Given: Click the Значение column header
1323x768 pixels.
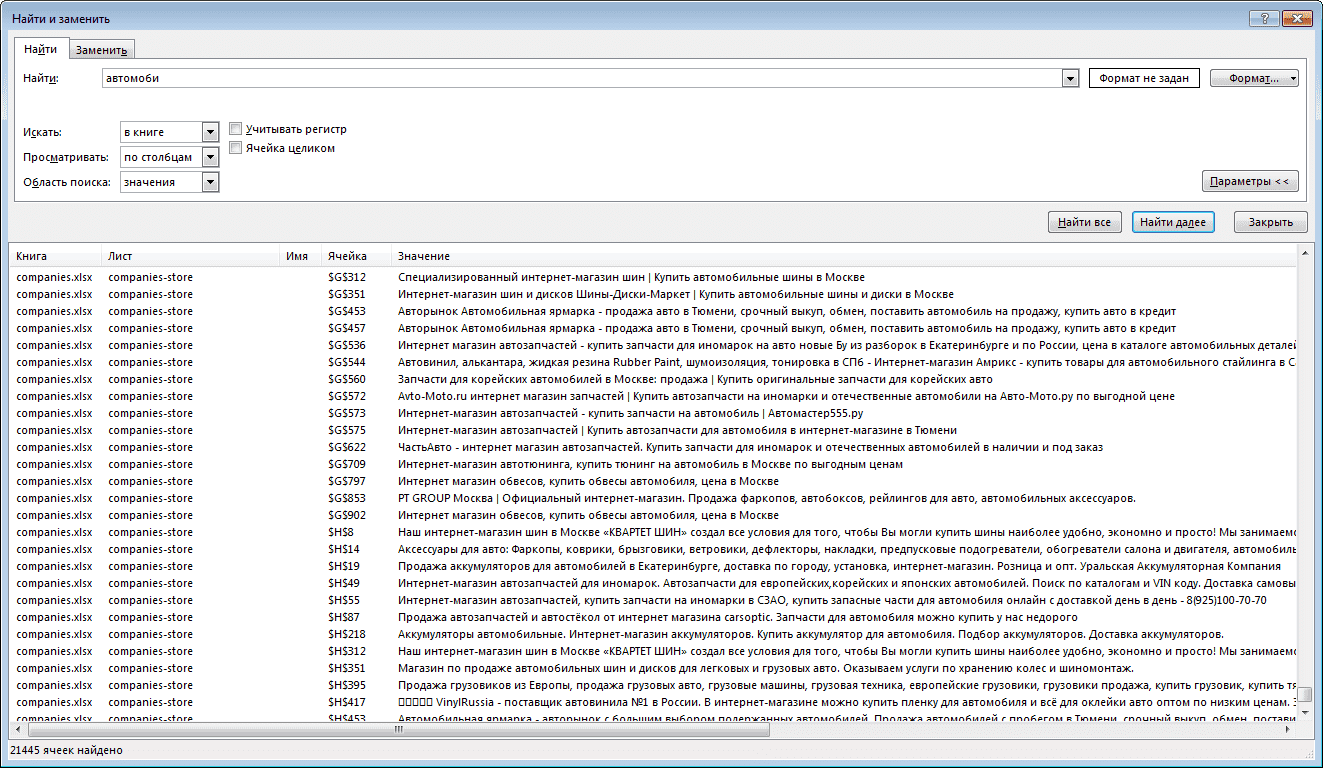Looking at the screenshot, I should (x=843, y=256).
